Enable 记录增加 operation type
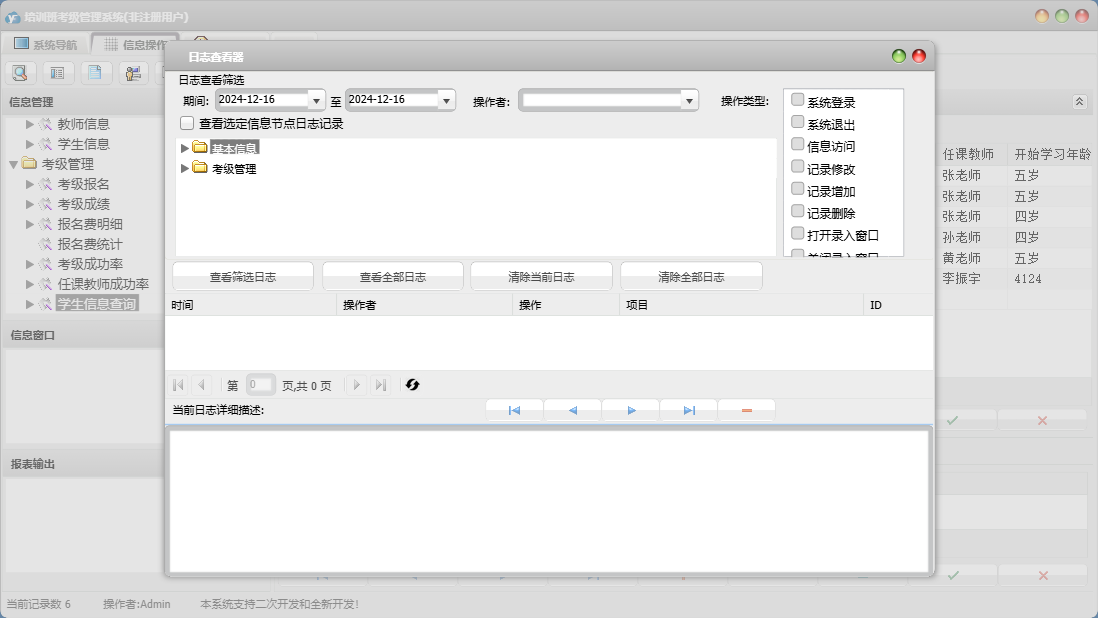 coord(797,189)
